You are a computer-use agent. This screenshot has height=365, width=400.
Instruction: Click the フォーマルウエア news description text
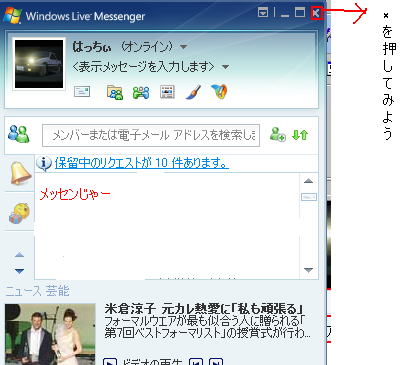click(x=207, y=327)
